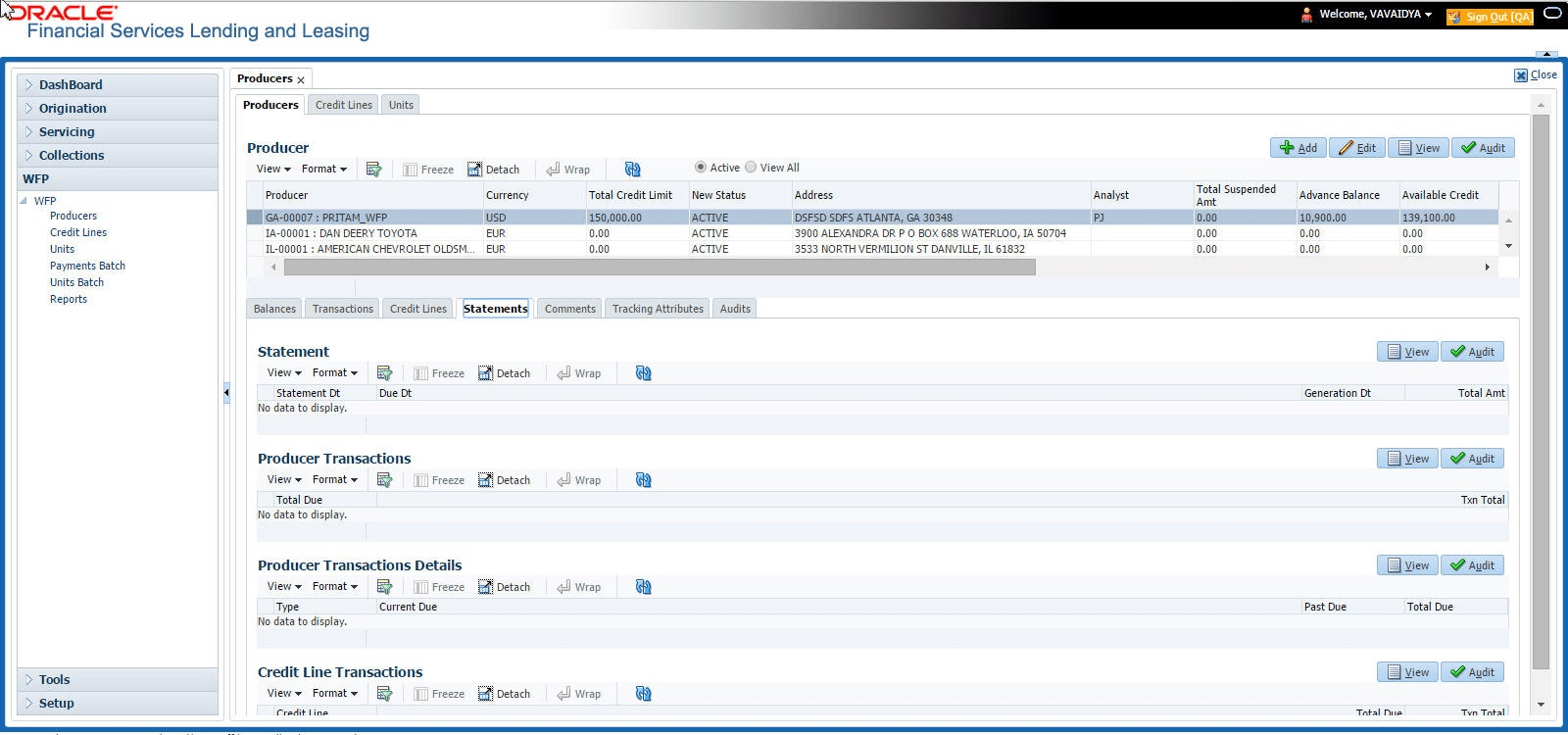Refresh the Statement table
This screenshot has height=735, width=1568.
click(643, 373)
